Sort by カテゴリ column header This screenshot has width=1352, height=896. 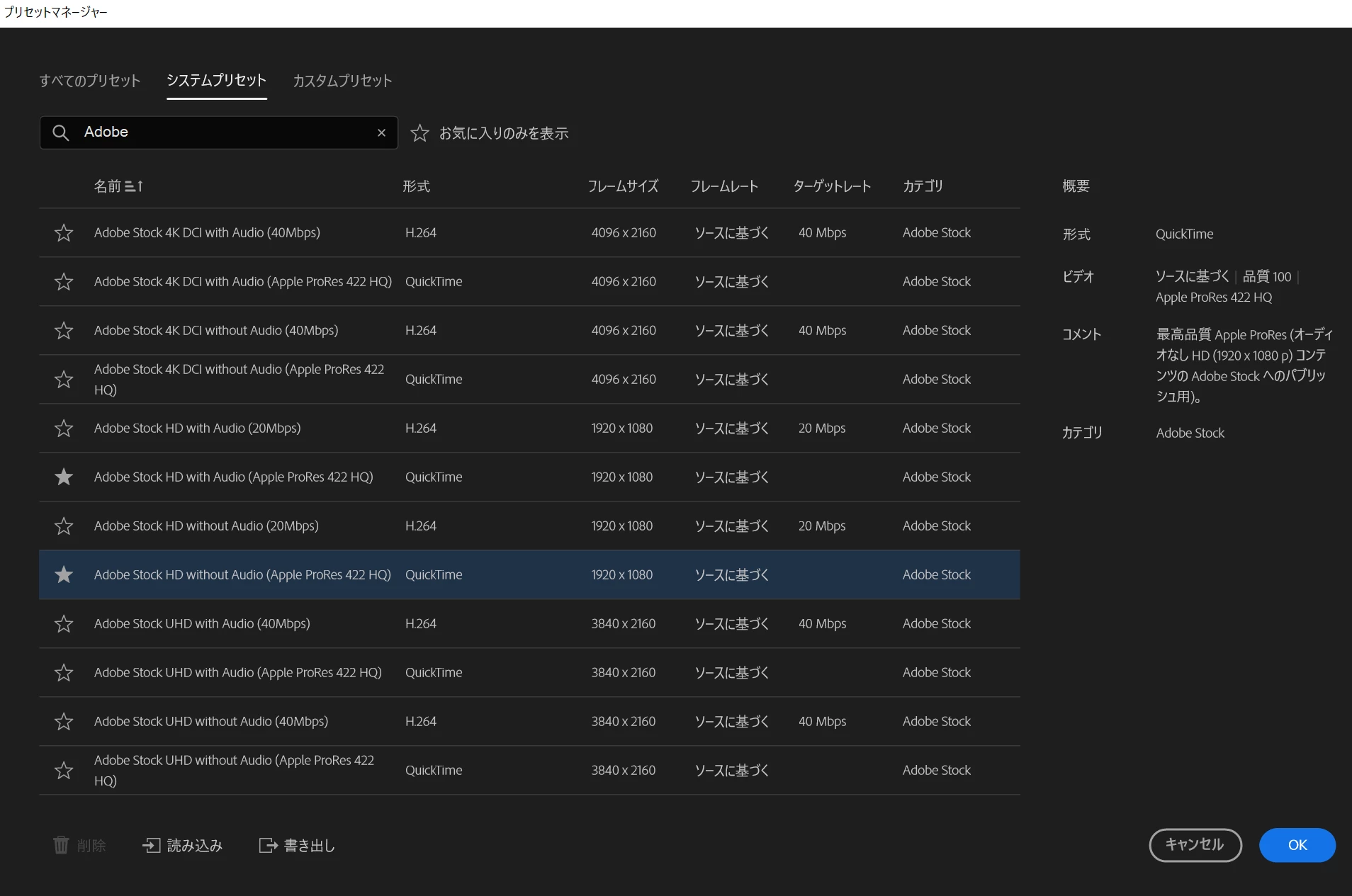point(923,186)
